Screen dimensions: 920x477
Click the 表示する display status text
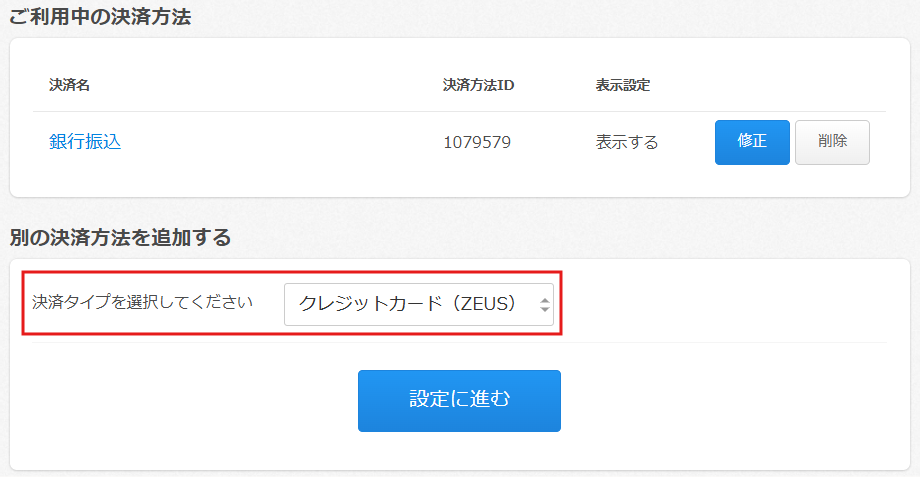[x=627, y=142]
